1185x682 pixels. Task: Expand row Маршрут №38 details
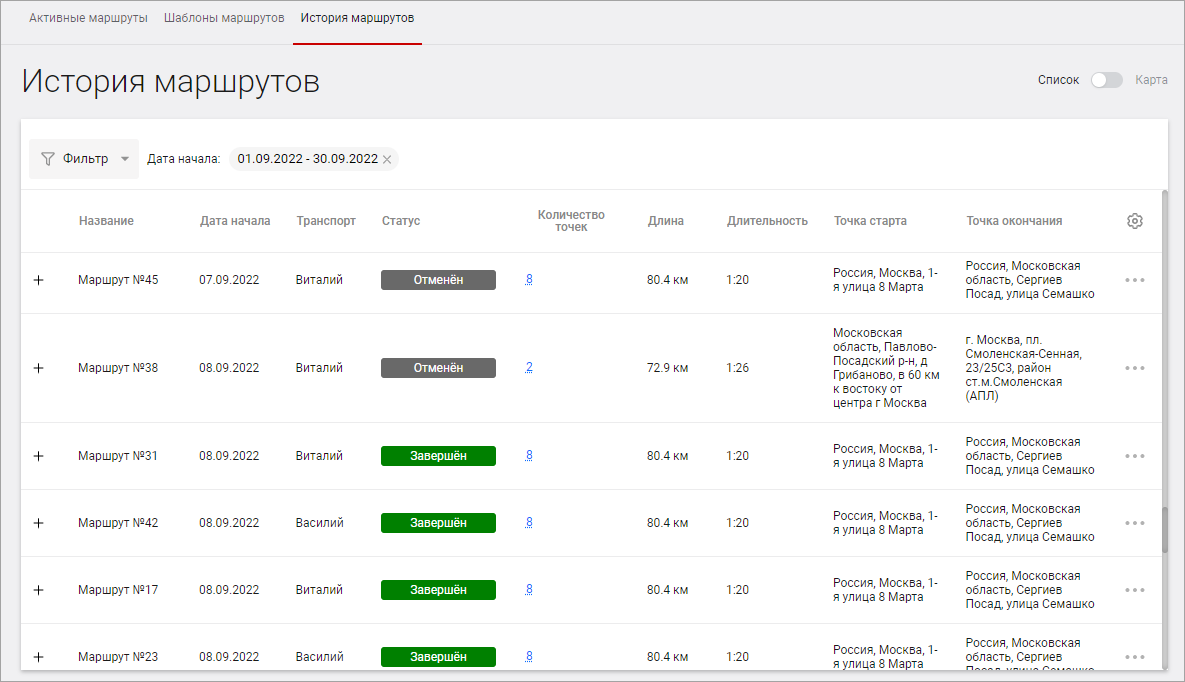pyautogui.click(x=39, y=368)
